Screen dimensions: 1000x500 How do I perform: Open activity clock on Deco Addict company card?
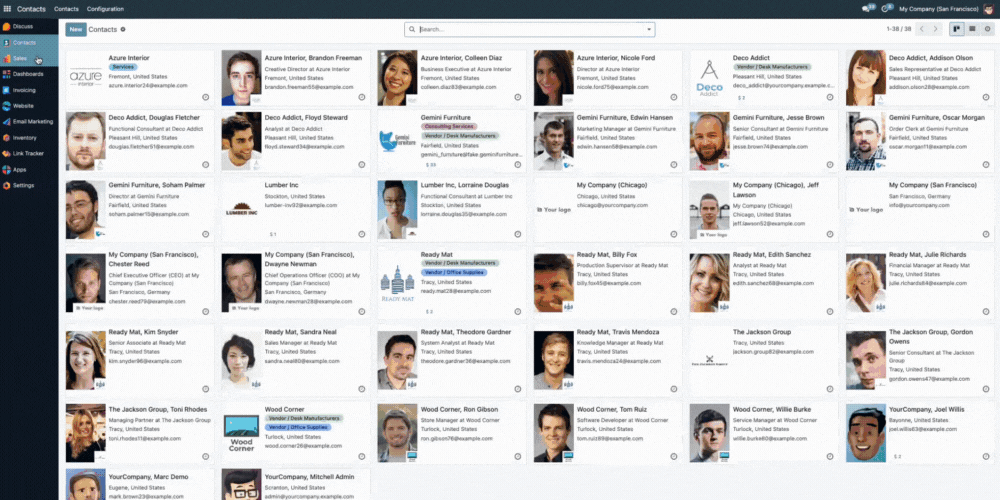tap(830, 98)
